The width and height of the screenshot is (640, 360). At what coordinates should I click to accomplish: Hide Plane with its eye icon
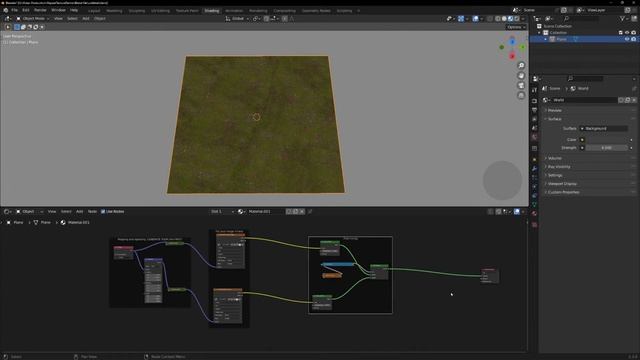pos(627,39)
